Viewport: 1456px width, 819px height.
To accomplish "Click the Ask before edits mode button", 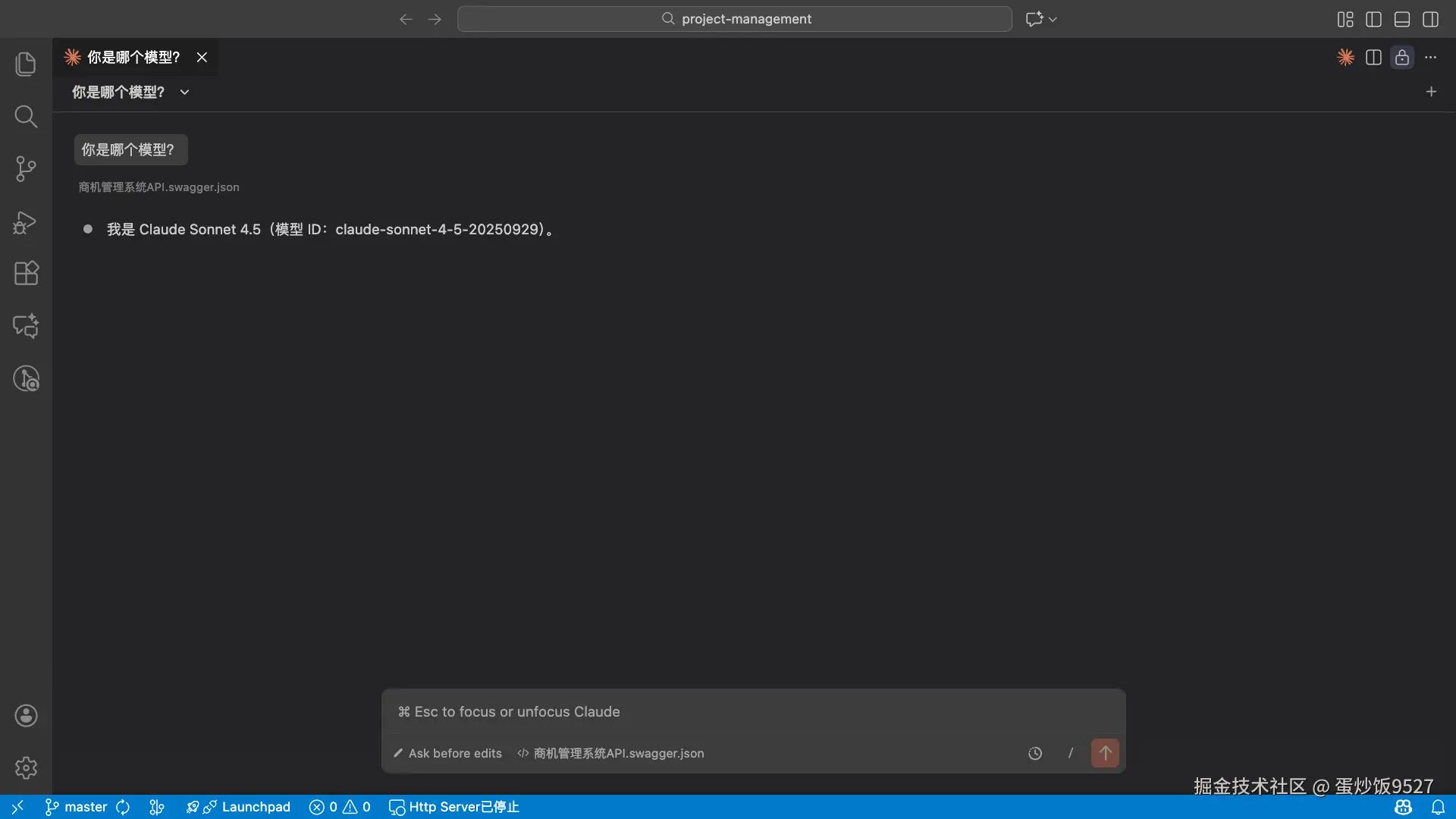I will coord(447,753).
